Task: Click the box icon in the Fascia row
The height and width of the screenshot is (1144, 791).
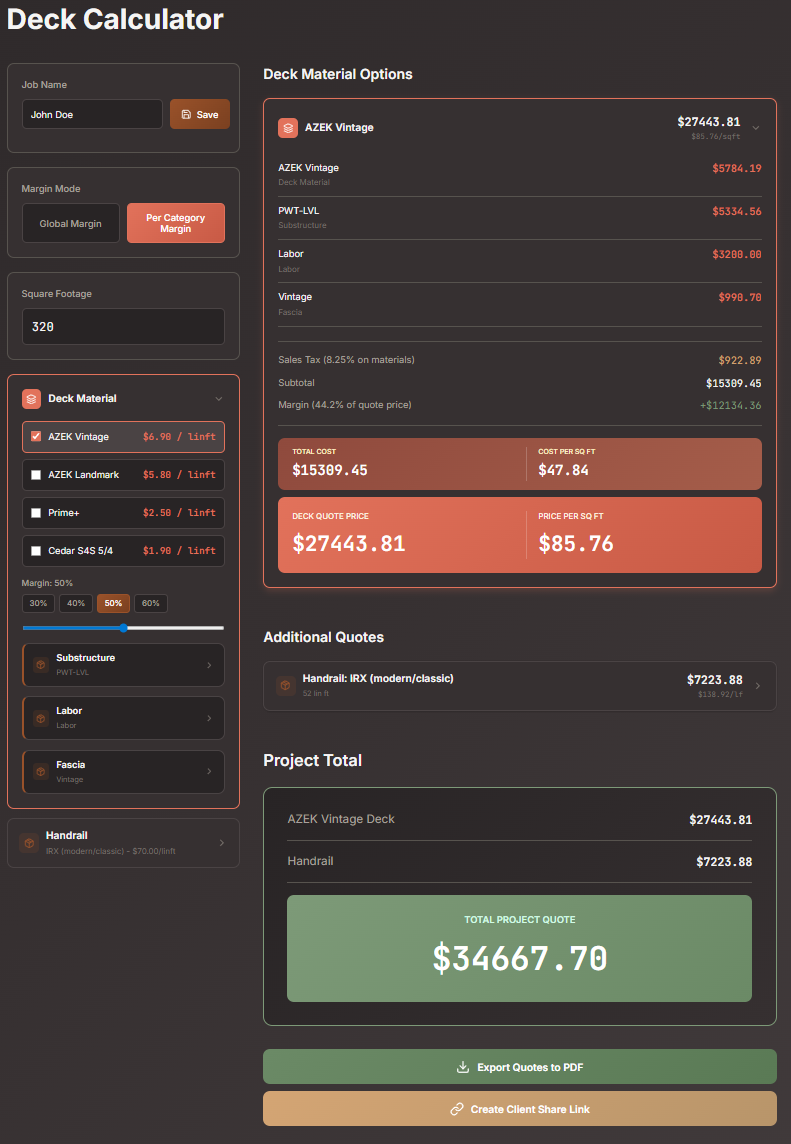Action: 42,771
